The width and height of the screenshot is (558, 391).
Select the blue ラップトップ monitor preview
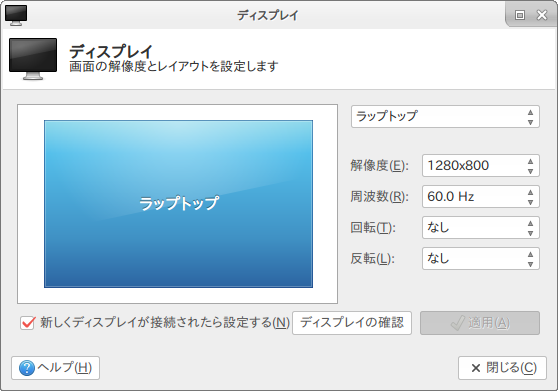[178, 204]
